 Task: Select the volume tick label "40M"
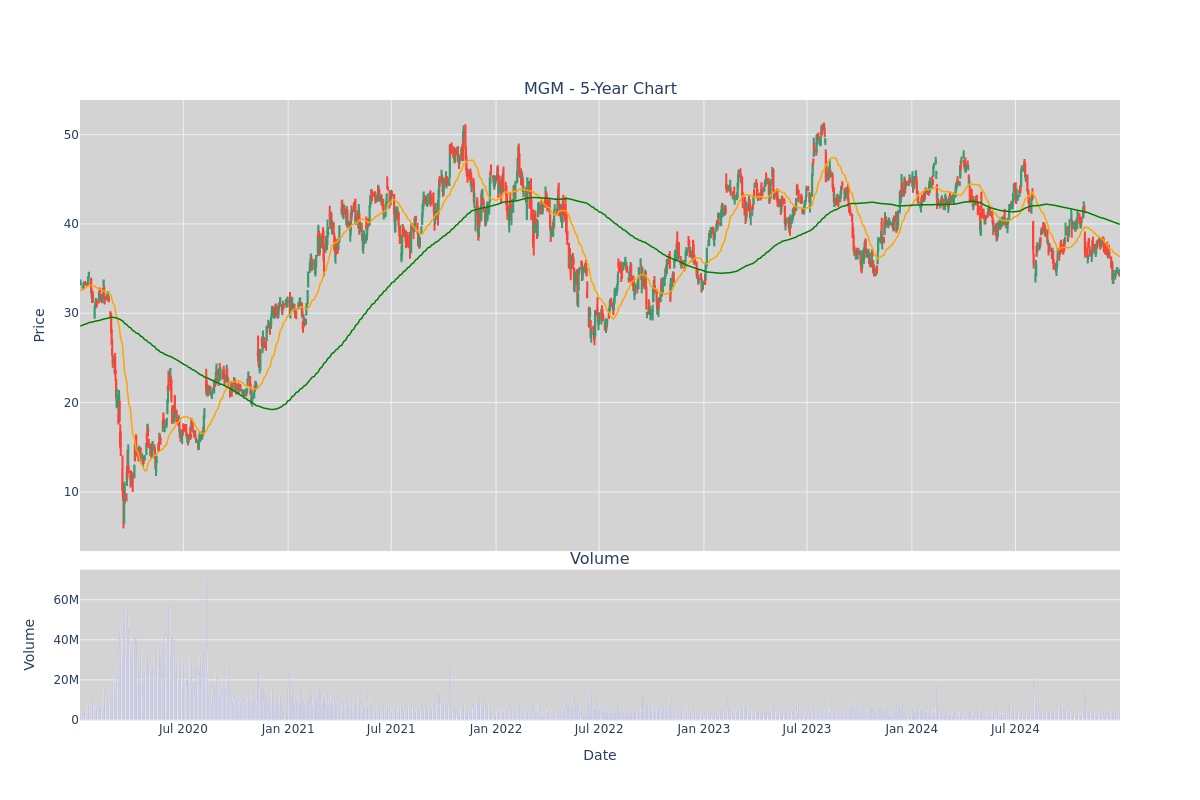(x=66, y=640)
